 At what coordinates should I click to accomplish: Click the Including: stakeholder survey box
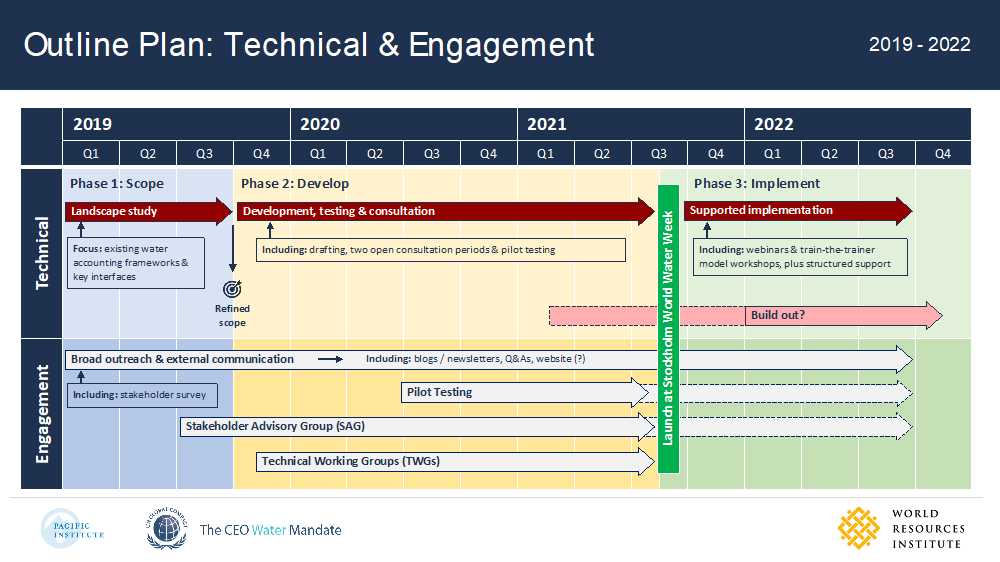tap(142, 395)
